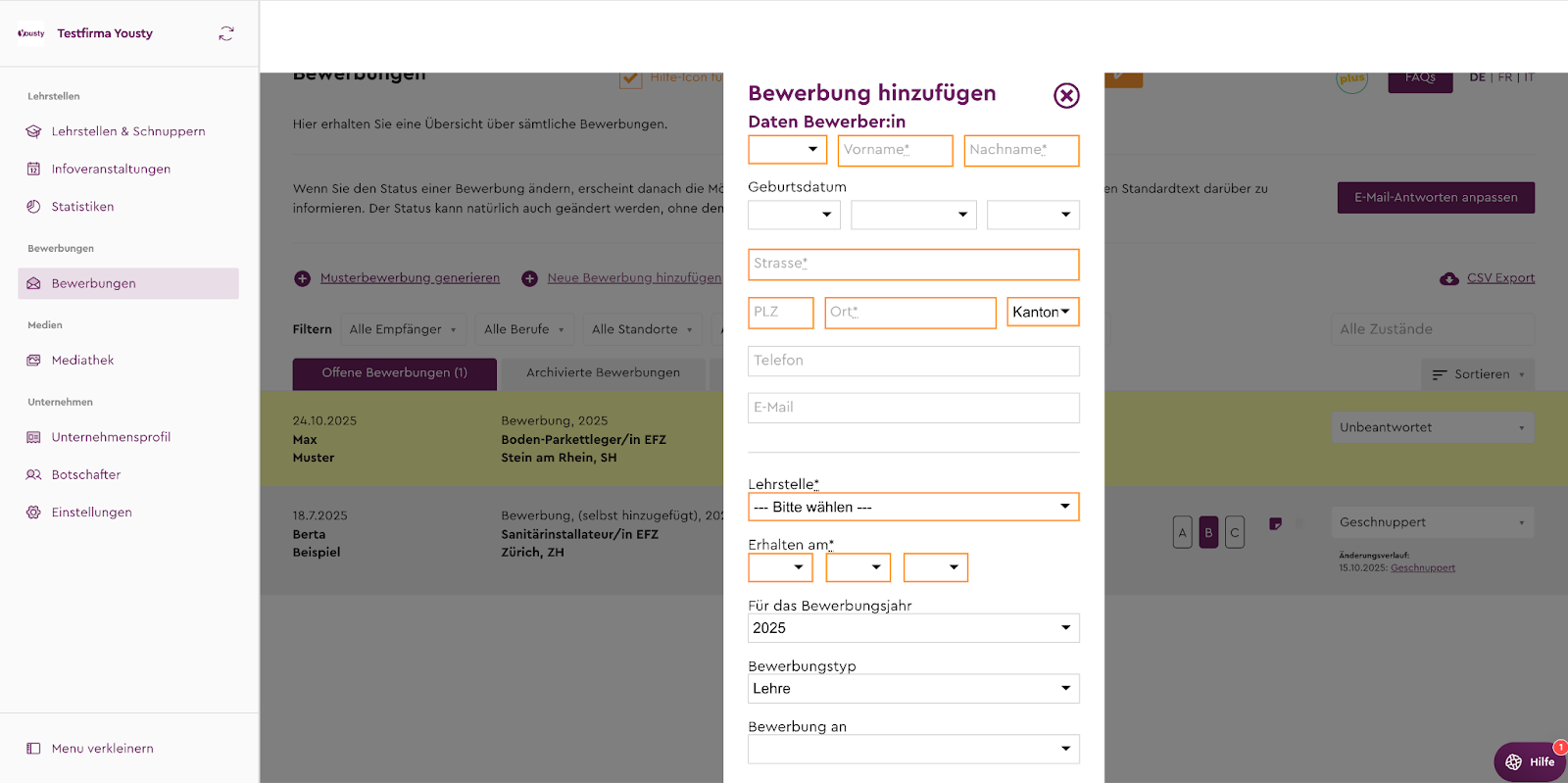This screenshot has height=783, width=1568.
Task: Click the Mediathek icon in the sidebar
Action: tap(33, 361)
